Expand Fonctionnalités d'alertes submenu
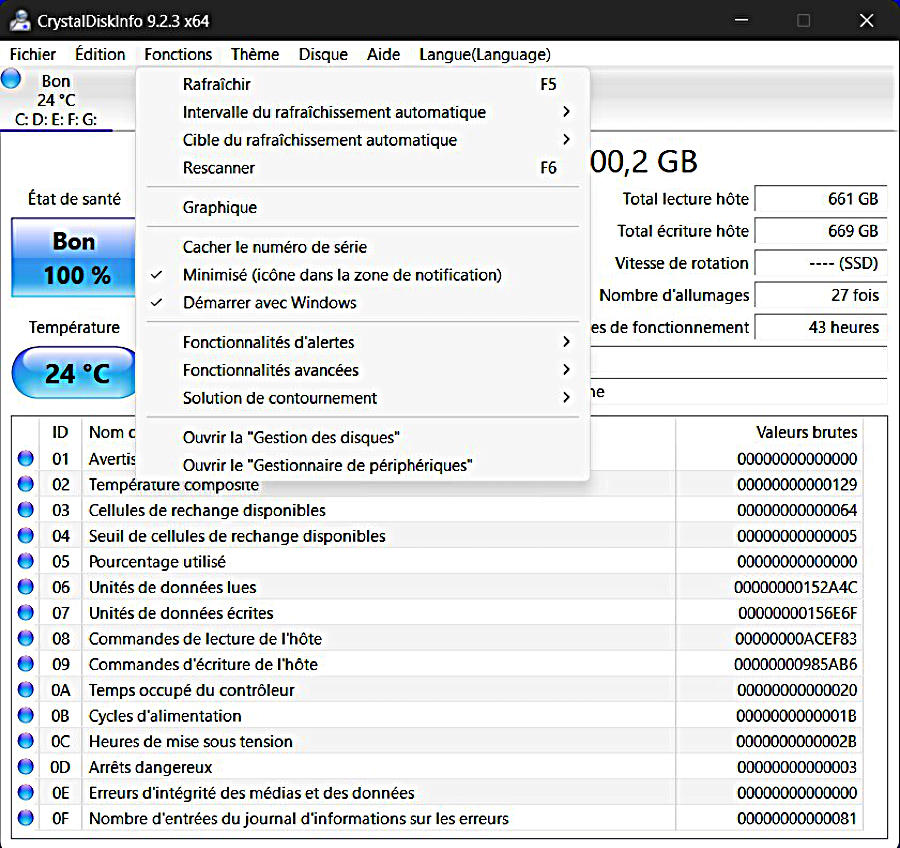Screen dimensions: 900x848 coord(363,342)
